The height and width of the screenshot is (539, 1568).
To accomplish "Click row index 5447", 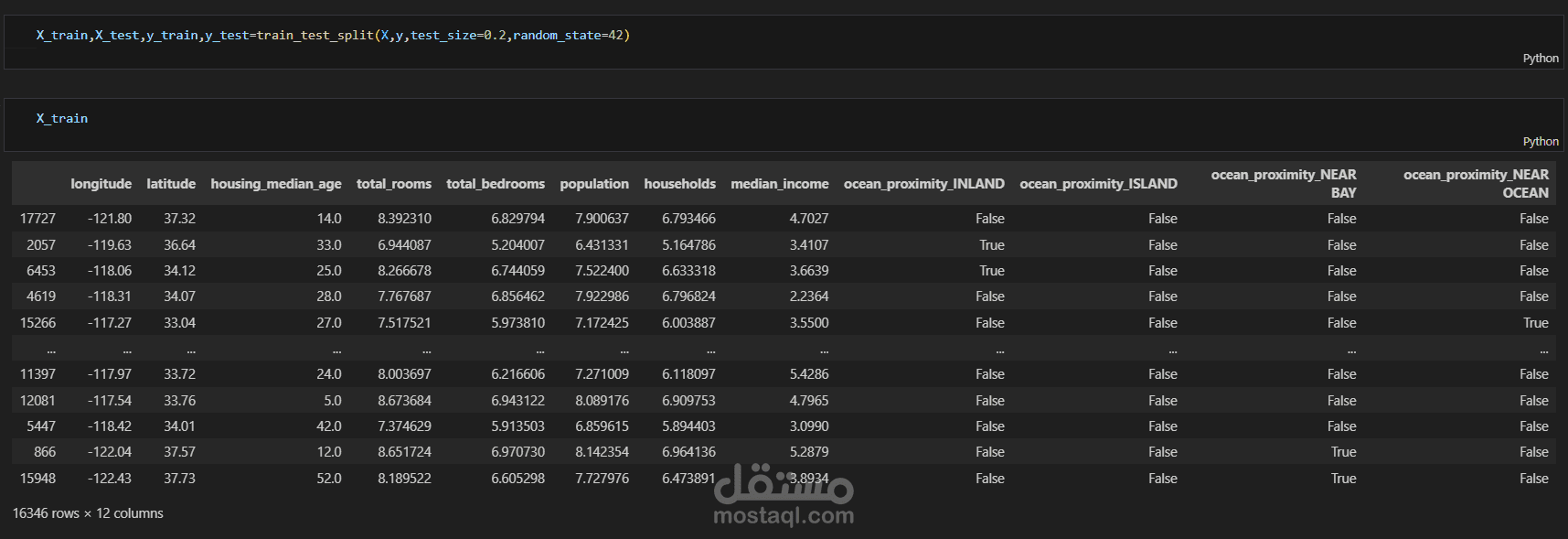I will click(41, 426).
